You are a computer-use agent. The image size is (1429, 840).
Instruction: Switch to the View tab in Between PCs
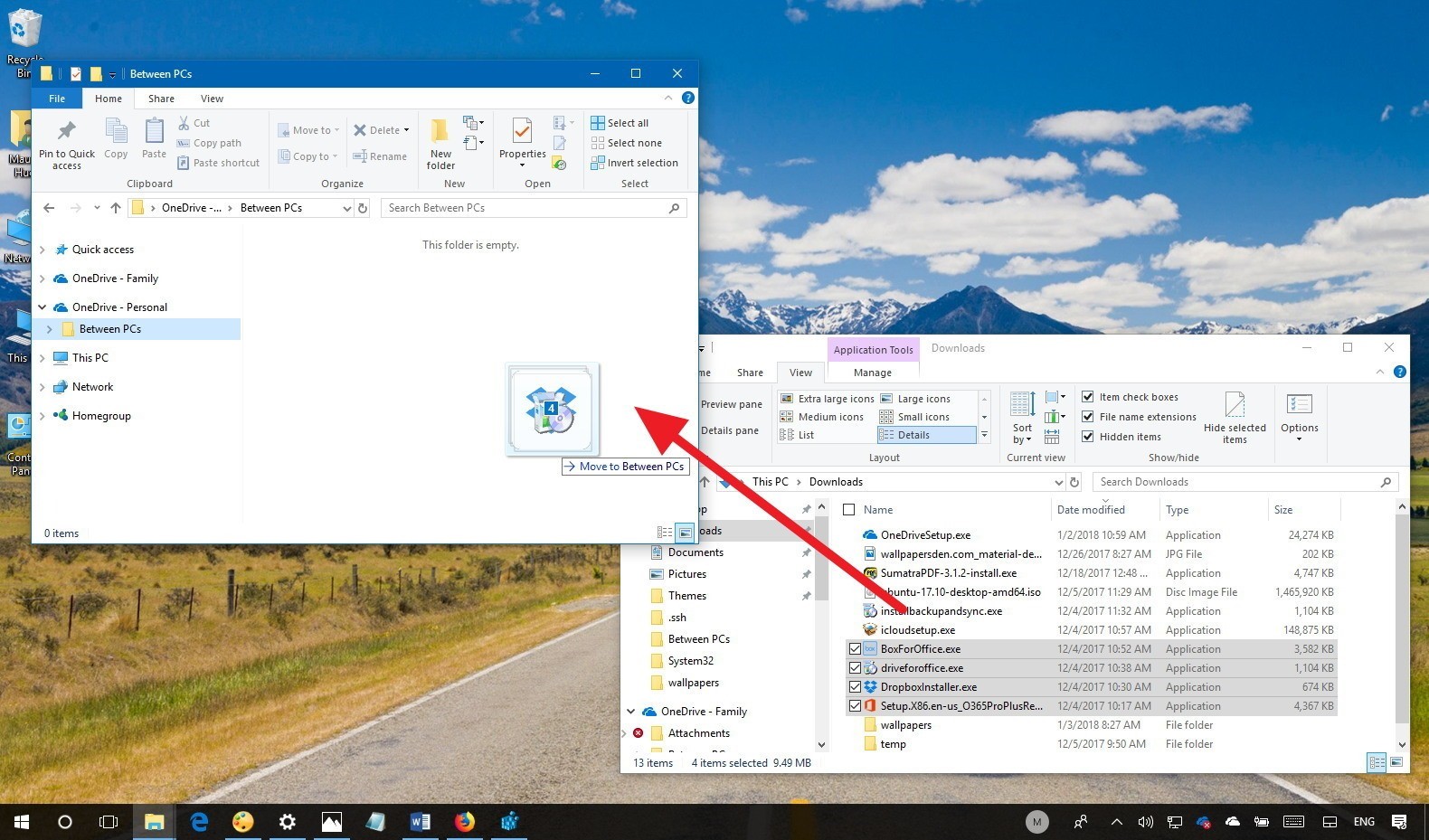pos(212,99)
